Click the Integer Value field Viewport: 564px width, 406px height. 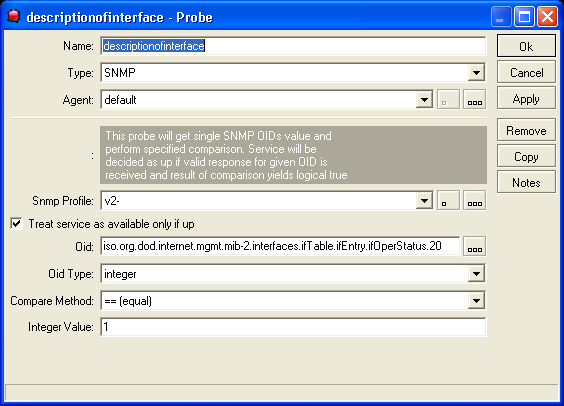tap(293, 327)
